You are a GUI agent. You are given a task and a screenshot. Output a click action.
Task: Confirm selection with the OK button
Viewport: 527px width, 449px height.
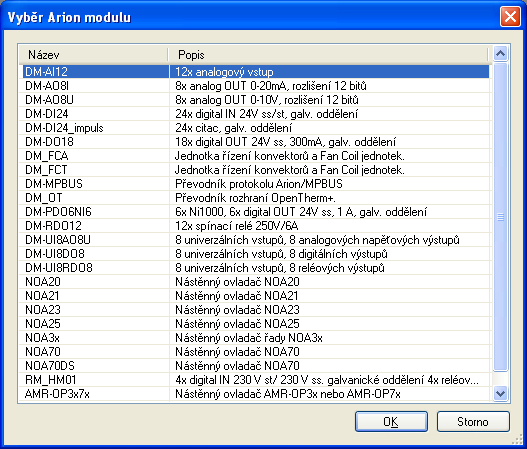pos(391,421)
